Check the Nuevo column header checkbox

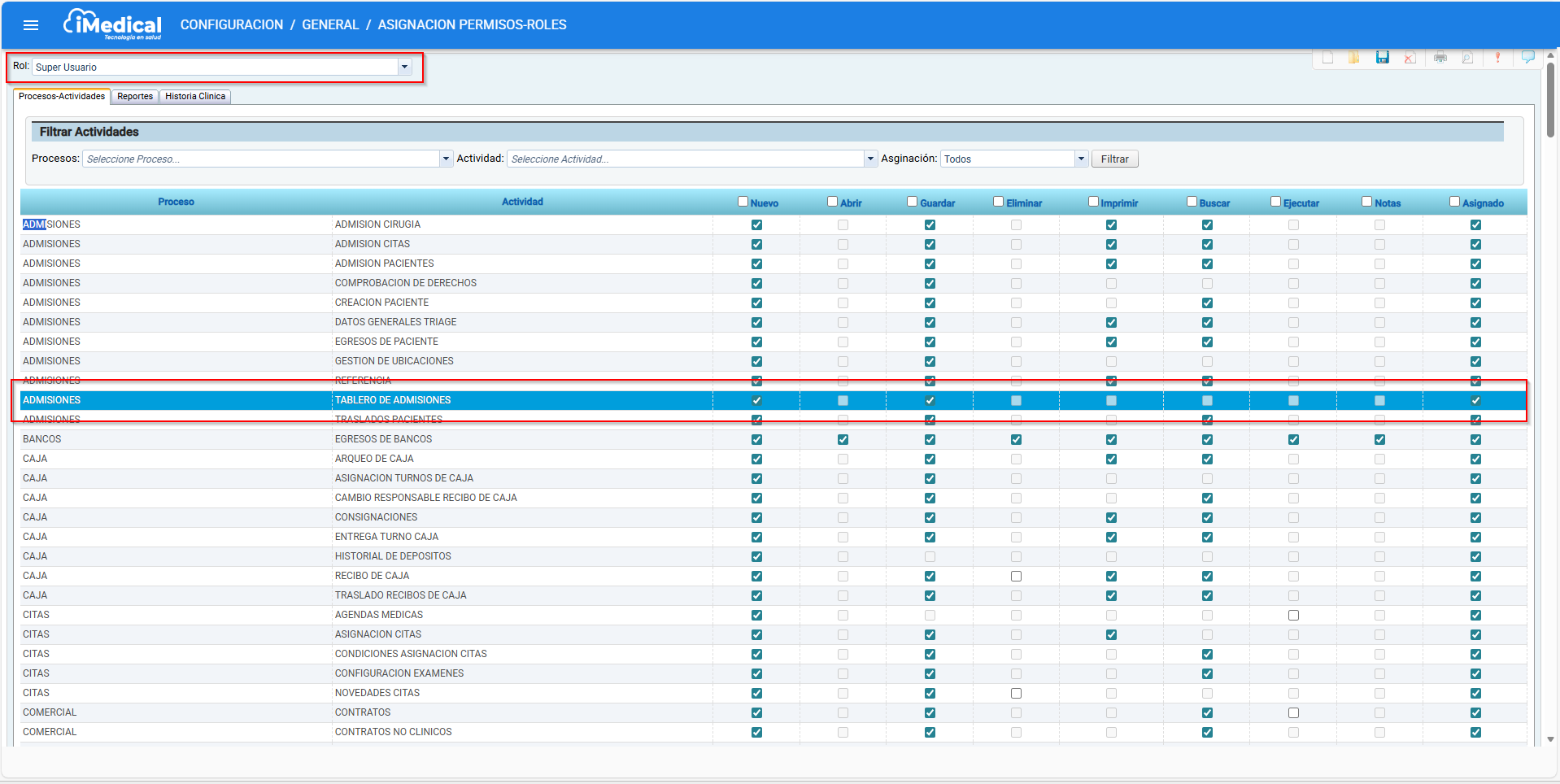click(743, 202)
